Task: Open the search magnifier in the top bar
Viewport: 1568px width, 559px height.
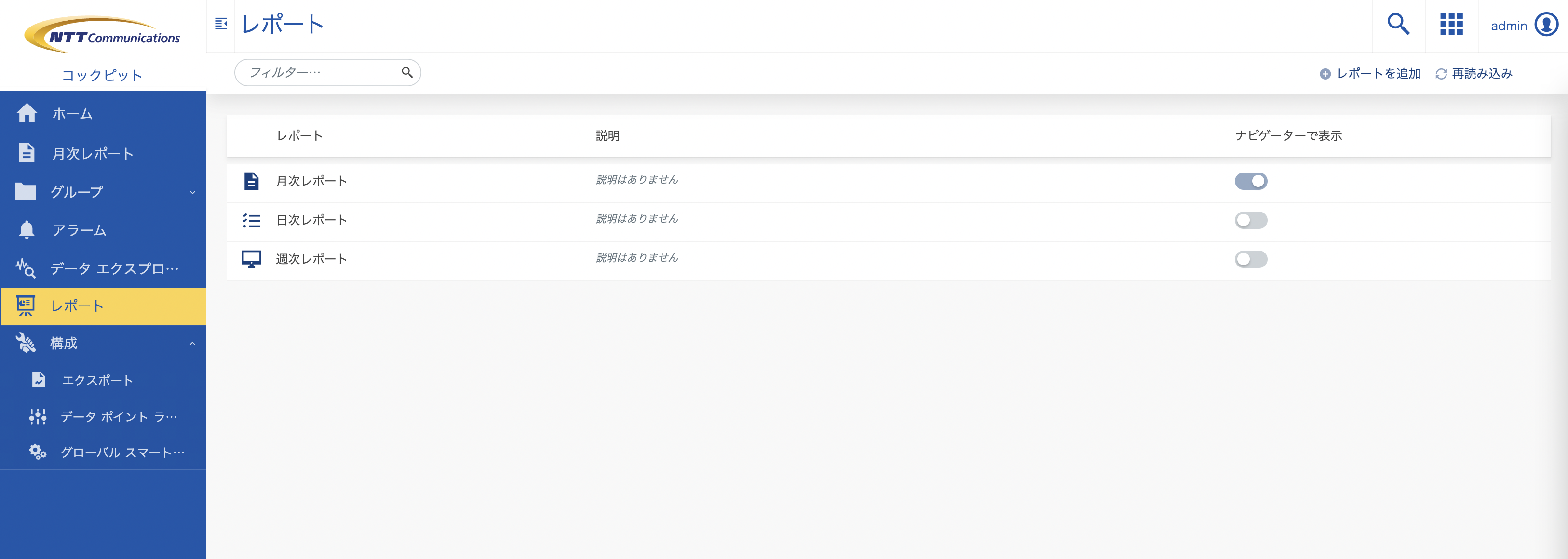Action: 1398,24
